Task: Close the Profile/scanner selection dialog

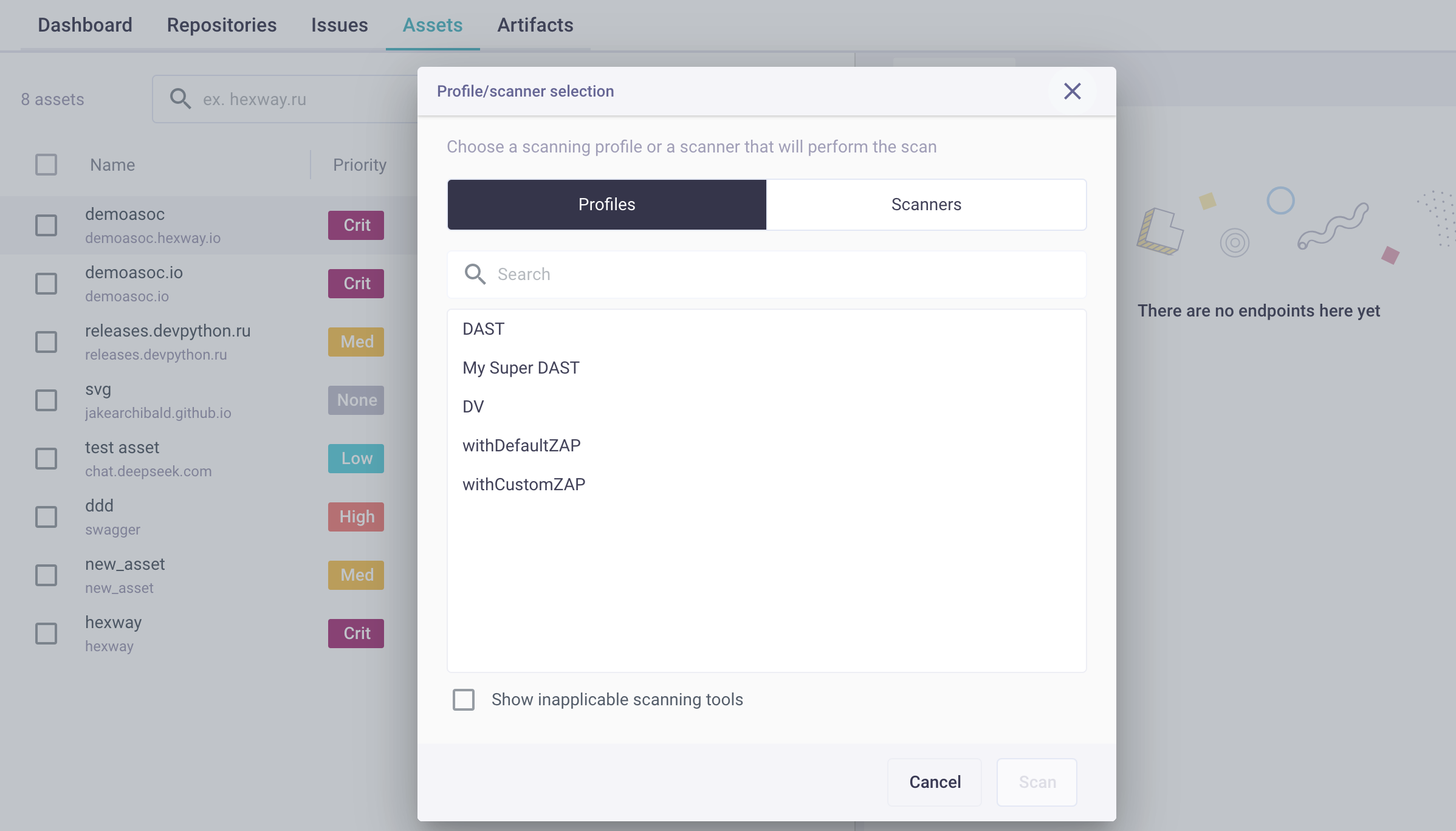Action: (1072, 91)
